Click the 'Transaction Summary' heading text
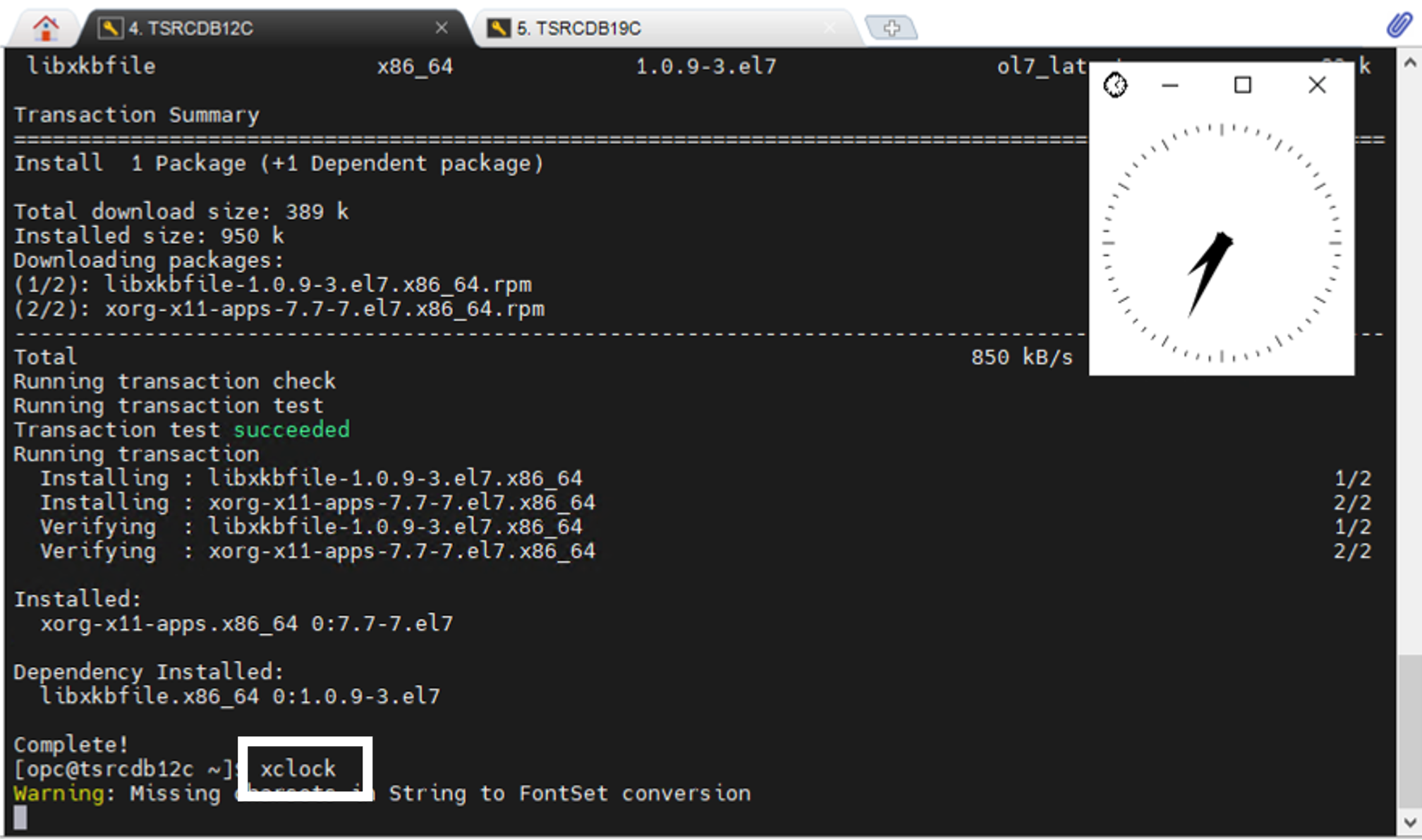Viewport: 1422px width, 840px height. click(137, 115)
